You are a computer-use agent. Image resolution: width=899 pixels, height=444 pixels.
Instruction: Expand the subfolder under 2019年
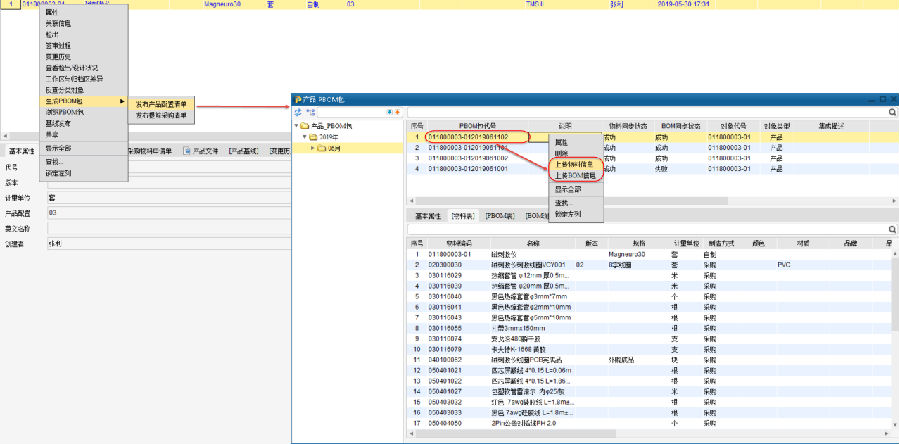point(313,148)
